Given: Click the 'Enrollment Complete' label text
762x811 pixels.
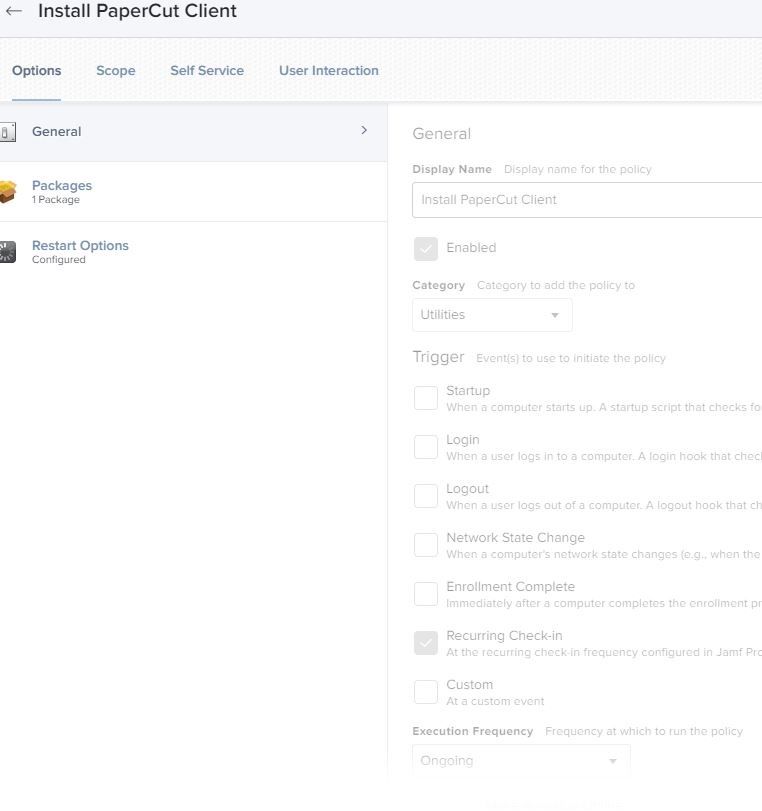Looking at the screenshot, I should pos(511,587).
